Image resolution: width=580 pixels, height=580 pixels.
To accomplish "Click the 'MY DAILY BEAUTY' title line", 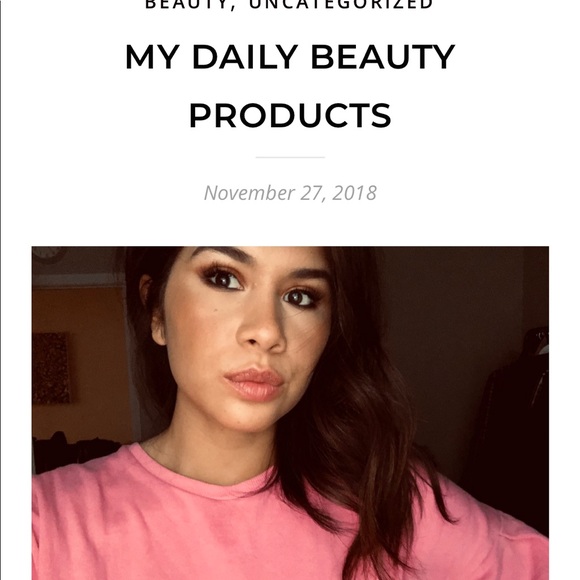I will [x=290, y=57].
